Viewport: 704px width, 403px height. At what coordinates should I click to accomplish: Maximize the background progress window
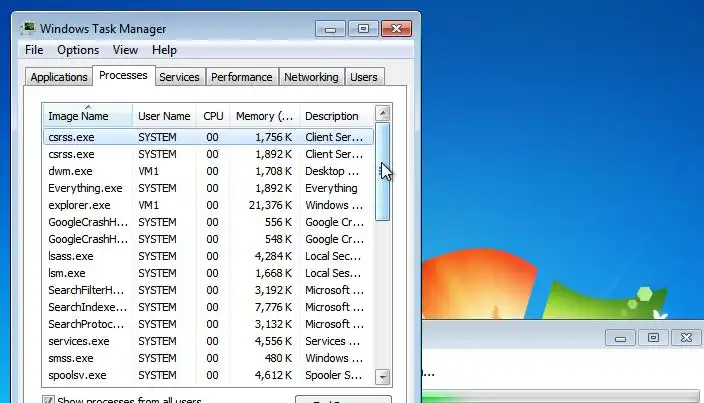click(653, 337)
